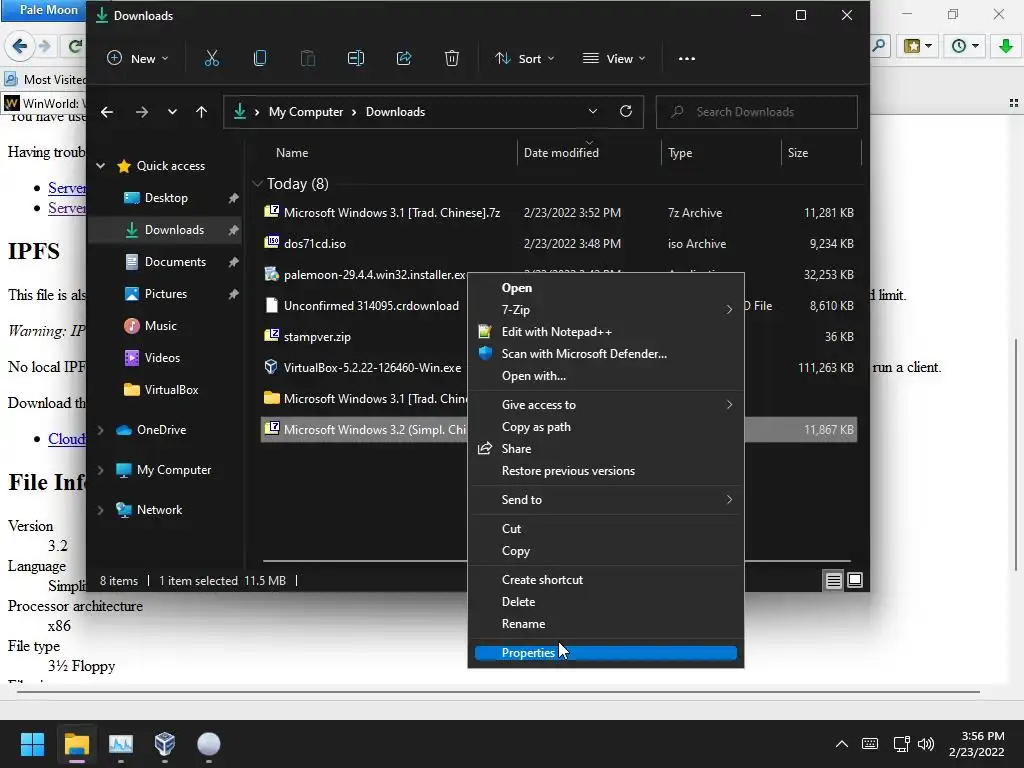1024x768 pixels.
Task: Click taskbar clock showing 3:56 PM
Action: pyautogui.click(x=977, y=744)
